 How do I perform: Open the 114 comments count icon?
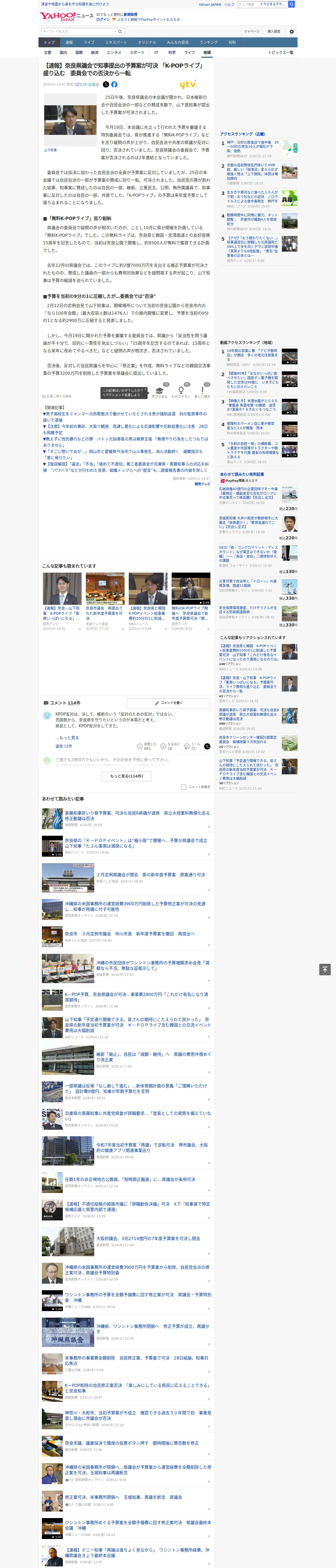click(81, 85)
